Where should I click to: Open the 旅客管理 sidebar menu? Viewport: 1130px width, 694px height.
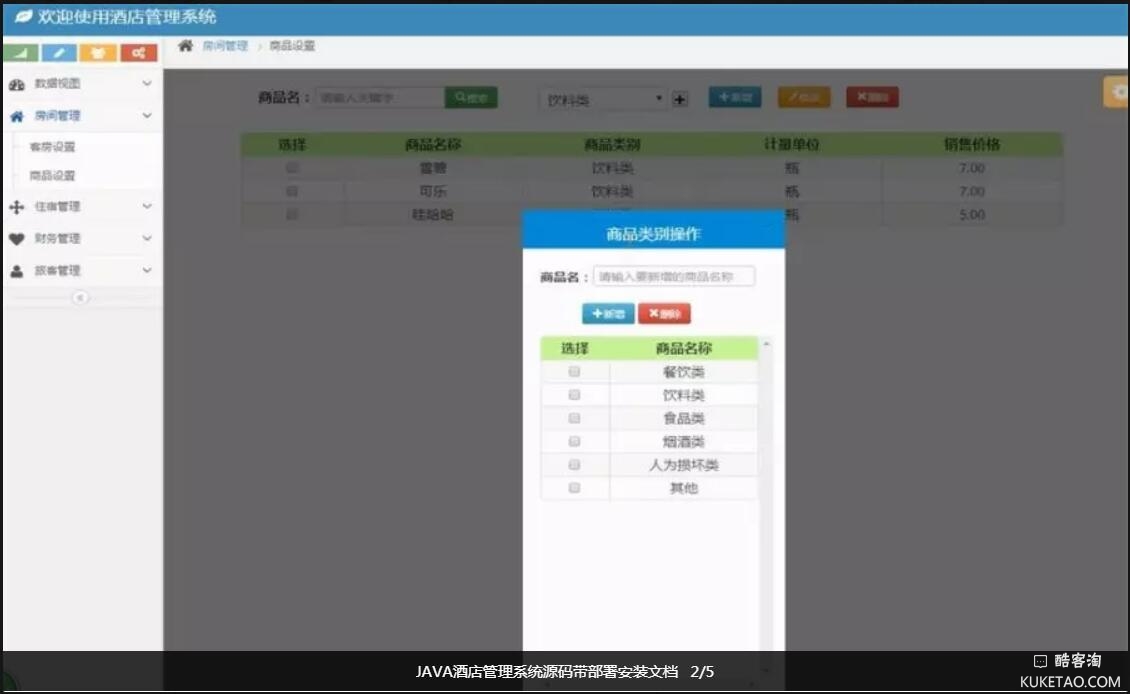coord(82,271)
